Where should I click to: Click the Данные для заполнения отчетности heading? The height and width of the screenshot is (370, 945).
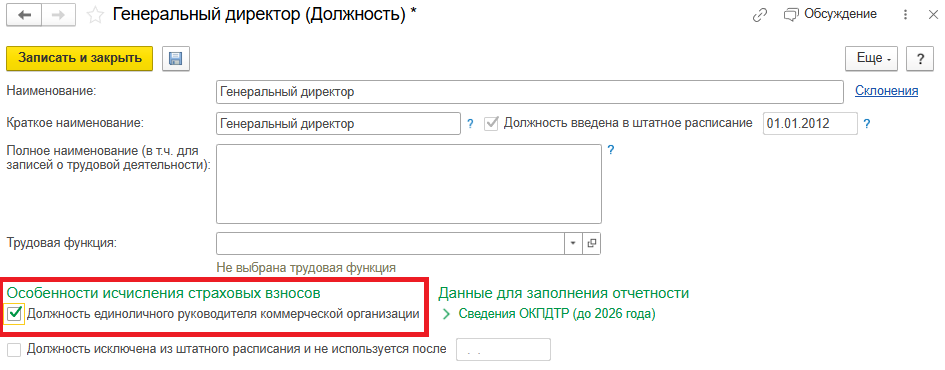564,293
